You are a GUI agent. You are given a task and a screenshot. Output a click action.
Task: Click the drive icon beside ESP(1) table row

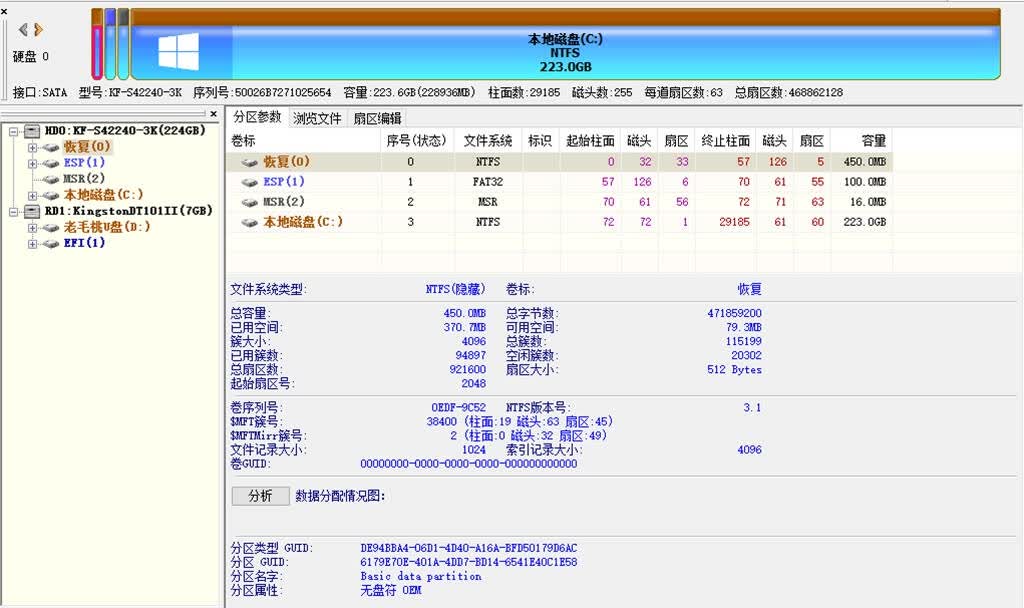[249, 182]
